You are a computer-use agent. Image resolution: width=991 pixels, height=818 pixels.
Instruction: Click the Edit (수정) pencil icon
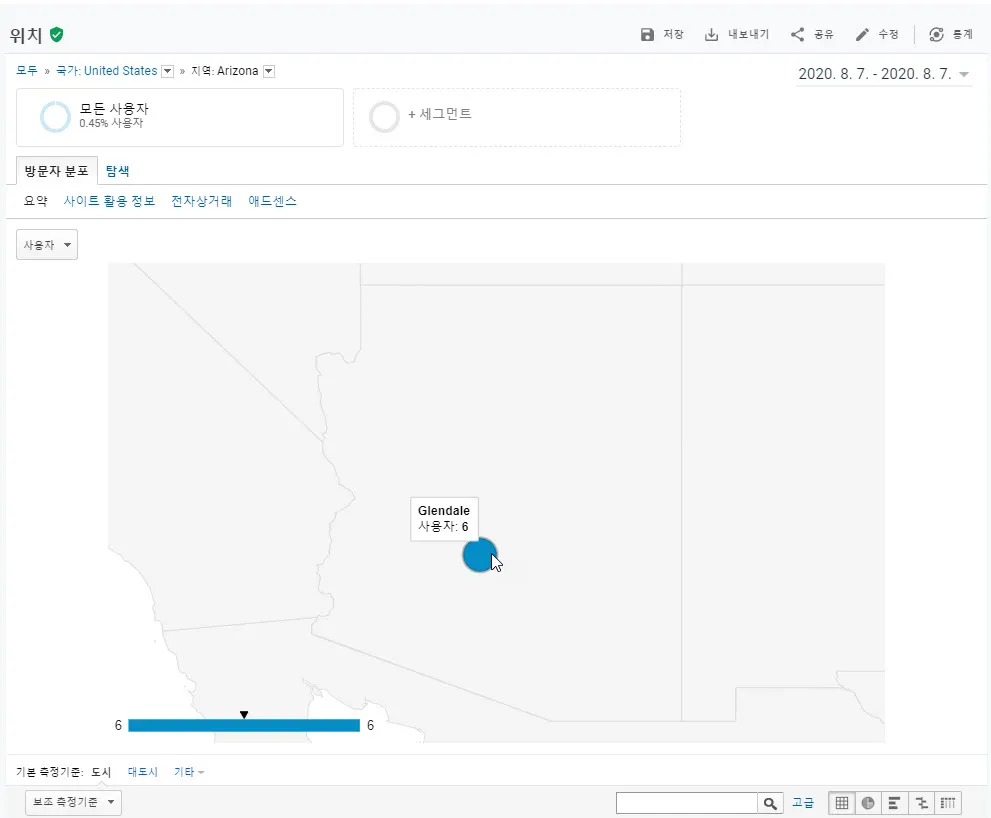click(x=862, y=35)
